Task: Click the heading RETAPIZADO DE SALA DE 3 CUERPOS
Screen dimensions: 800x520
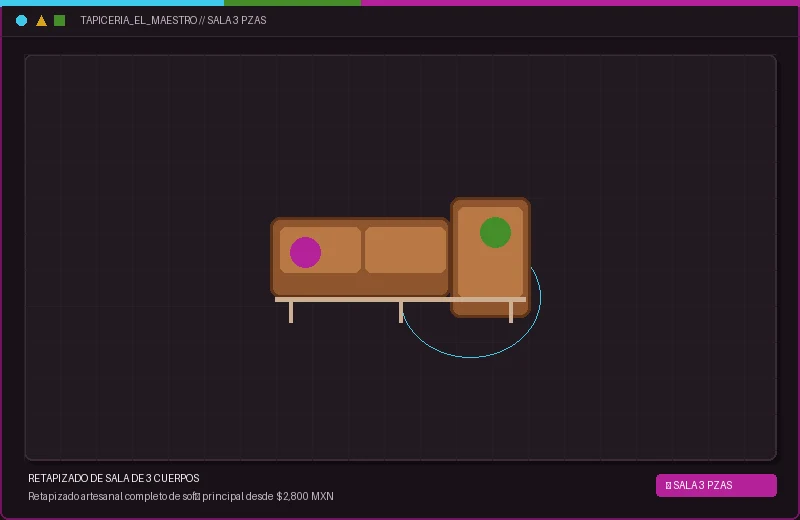Action: (x=114, y=478)
